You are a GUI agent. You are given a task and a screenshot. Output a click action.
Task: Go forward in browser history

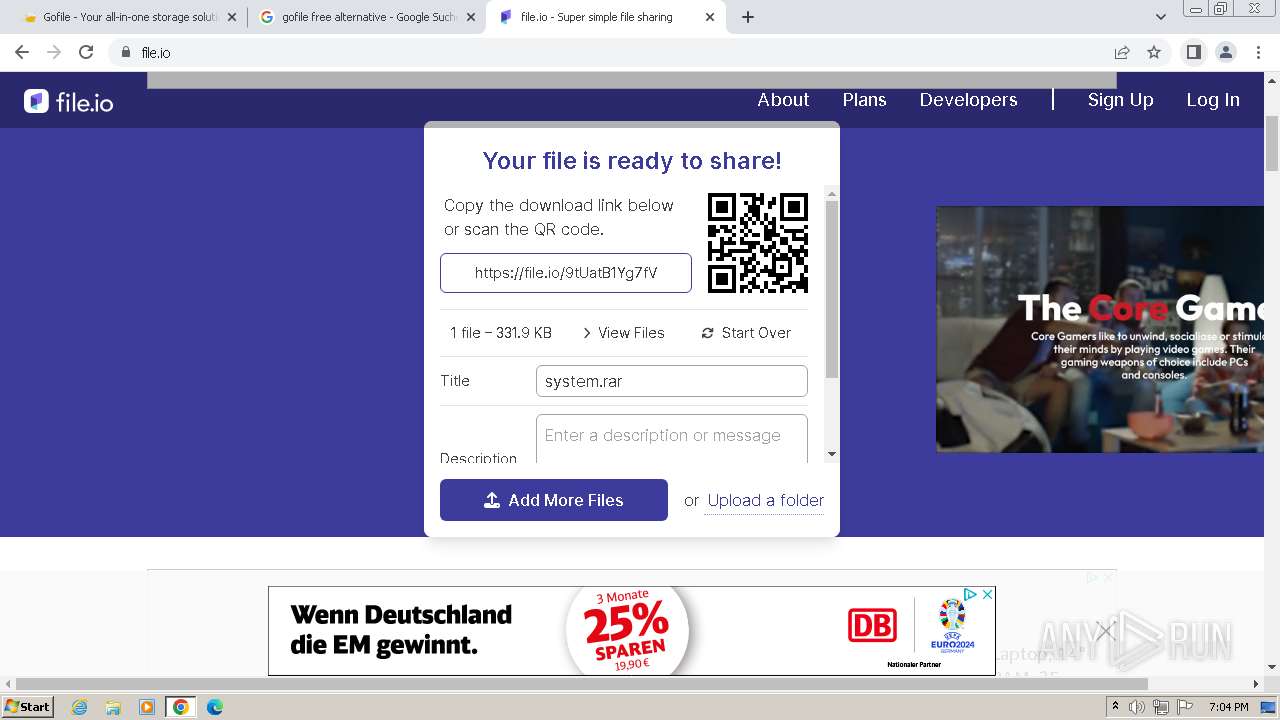[x=54, y=52]
